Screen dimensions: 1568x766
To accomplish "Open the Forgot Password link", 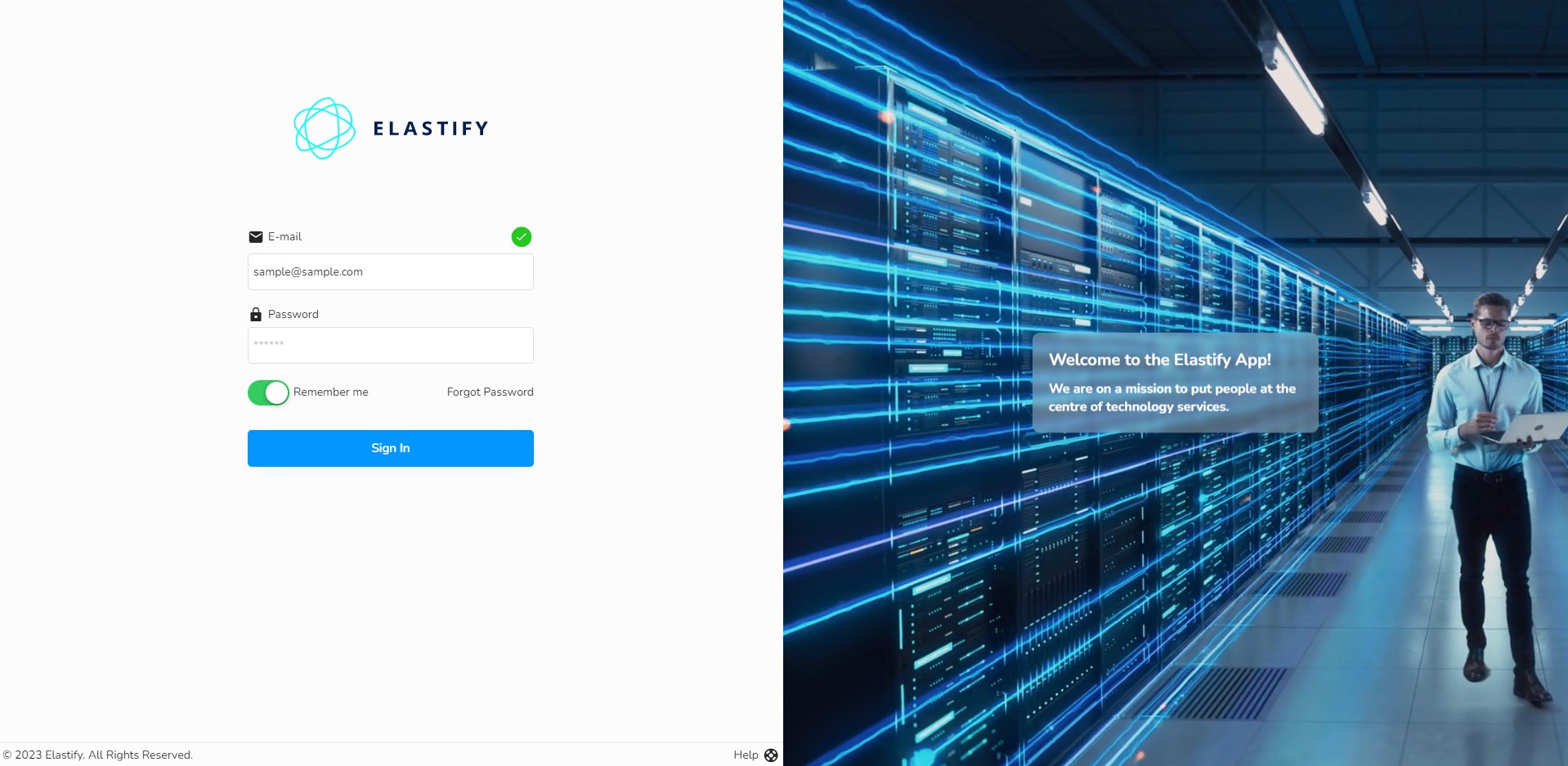I will 489,392.
